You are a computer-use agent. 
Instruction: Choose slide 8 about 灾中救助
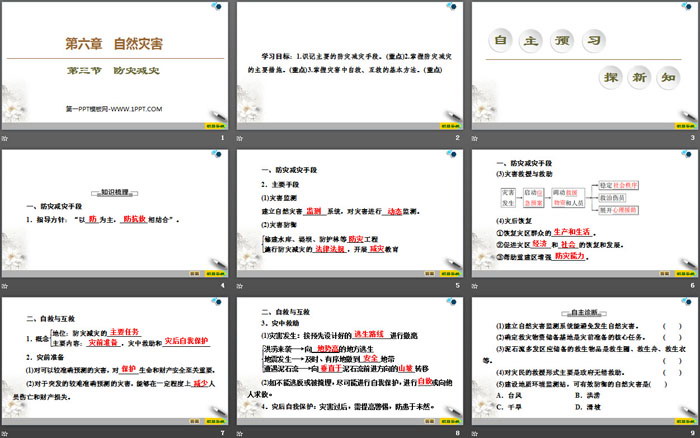[350, 360]
